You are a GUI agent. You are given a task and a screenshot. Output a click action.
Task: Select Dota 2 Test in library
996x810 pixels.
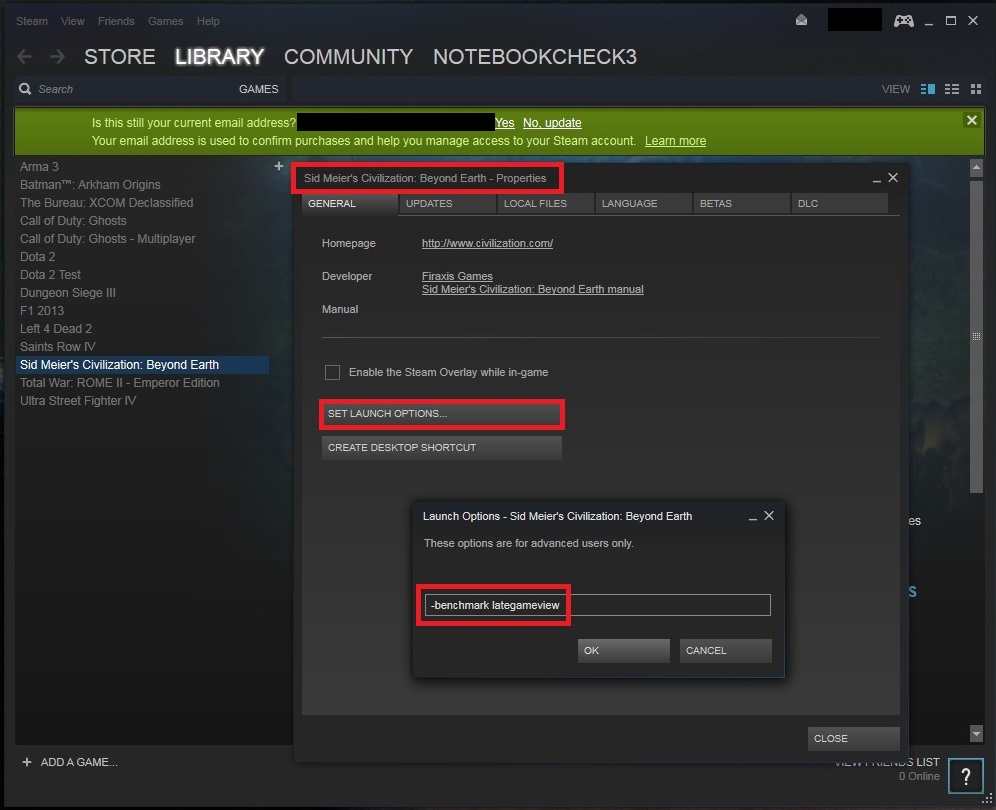[50, 274]
